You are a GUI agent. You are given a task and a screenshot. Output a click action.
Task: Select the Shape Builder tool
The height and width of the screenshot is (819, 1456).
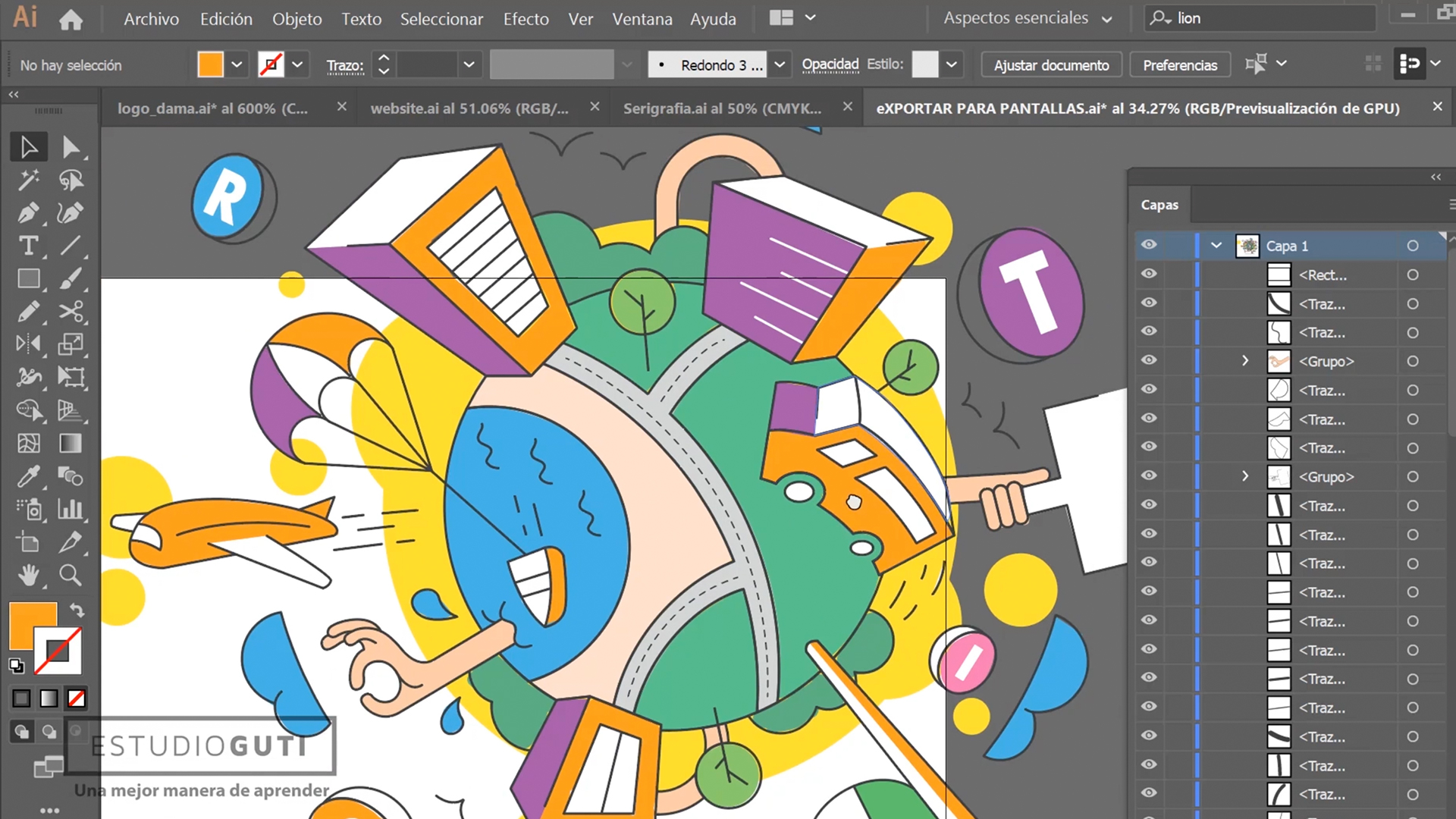coord(29,410)
